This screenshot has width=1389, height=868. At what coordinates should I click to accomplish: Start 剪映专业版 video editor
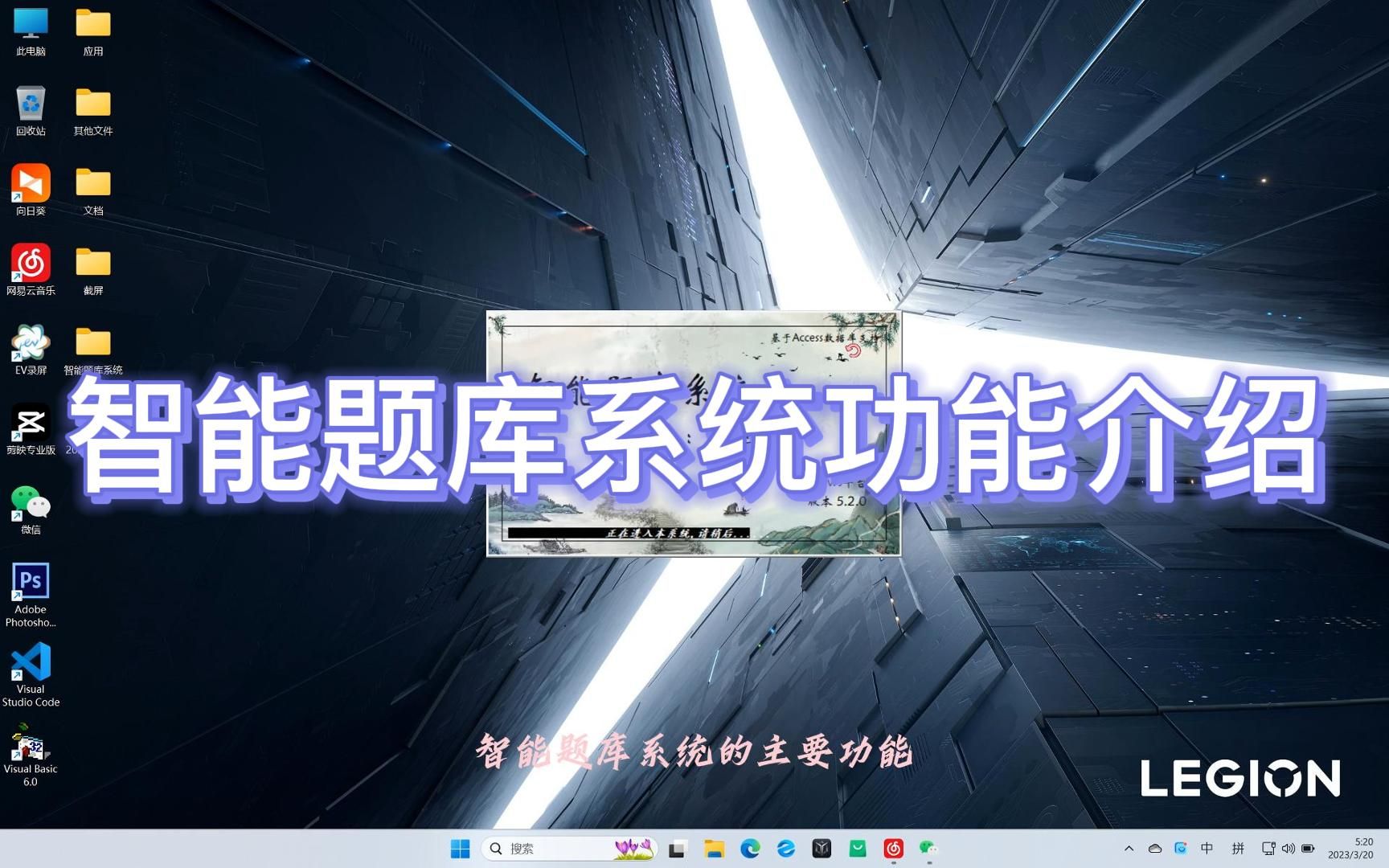click(x=31, y=422)
